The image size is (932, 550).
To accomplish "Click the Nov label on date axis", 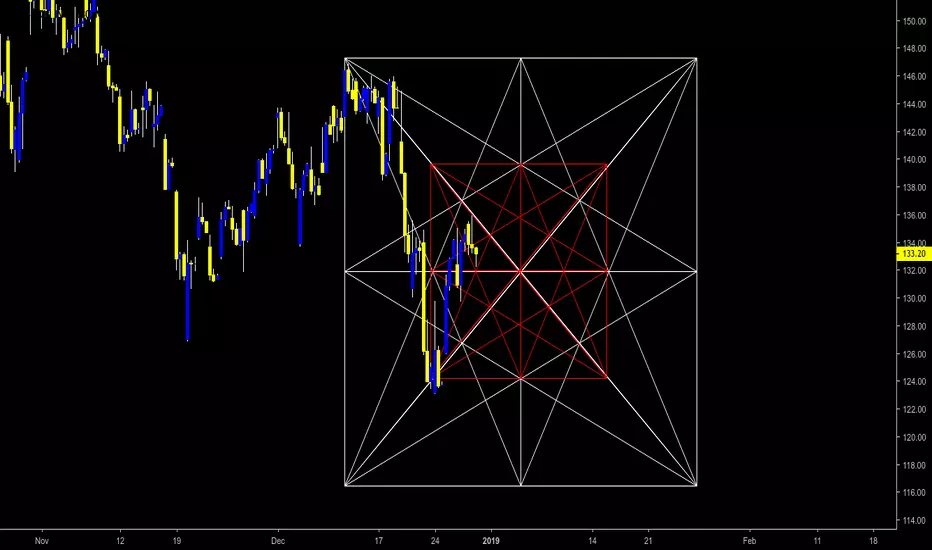I will tap(42, 540).
